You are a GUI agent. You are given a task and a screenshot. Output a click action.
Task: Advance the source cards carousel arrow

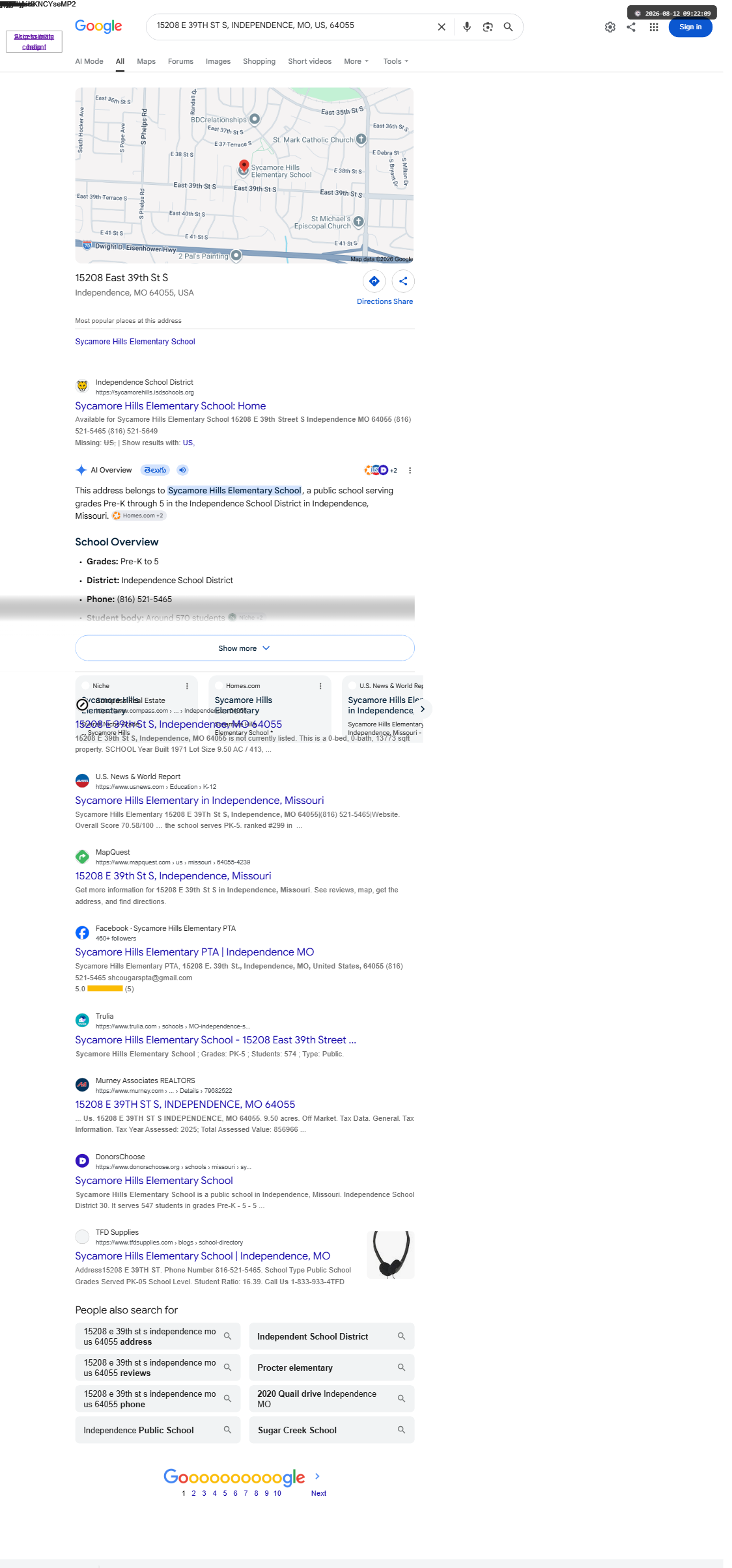coord(422,709)
